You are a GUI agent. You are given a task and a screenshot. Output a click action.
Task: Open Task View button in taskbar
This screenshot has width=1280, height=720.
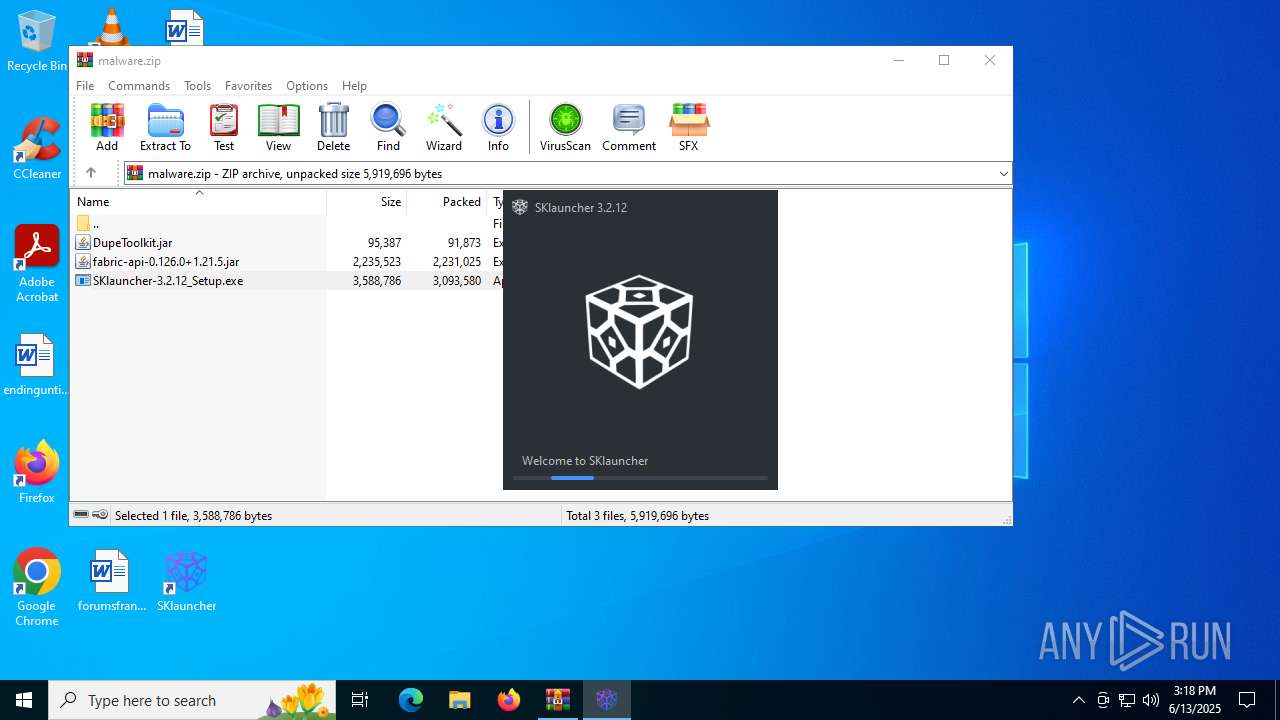pyautogui.click(x=361, y=700)
